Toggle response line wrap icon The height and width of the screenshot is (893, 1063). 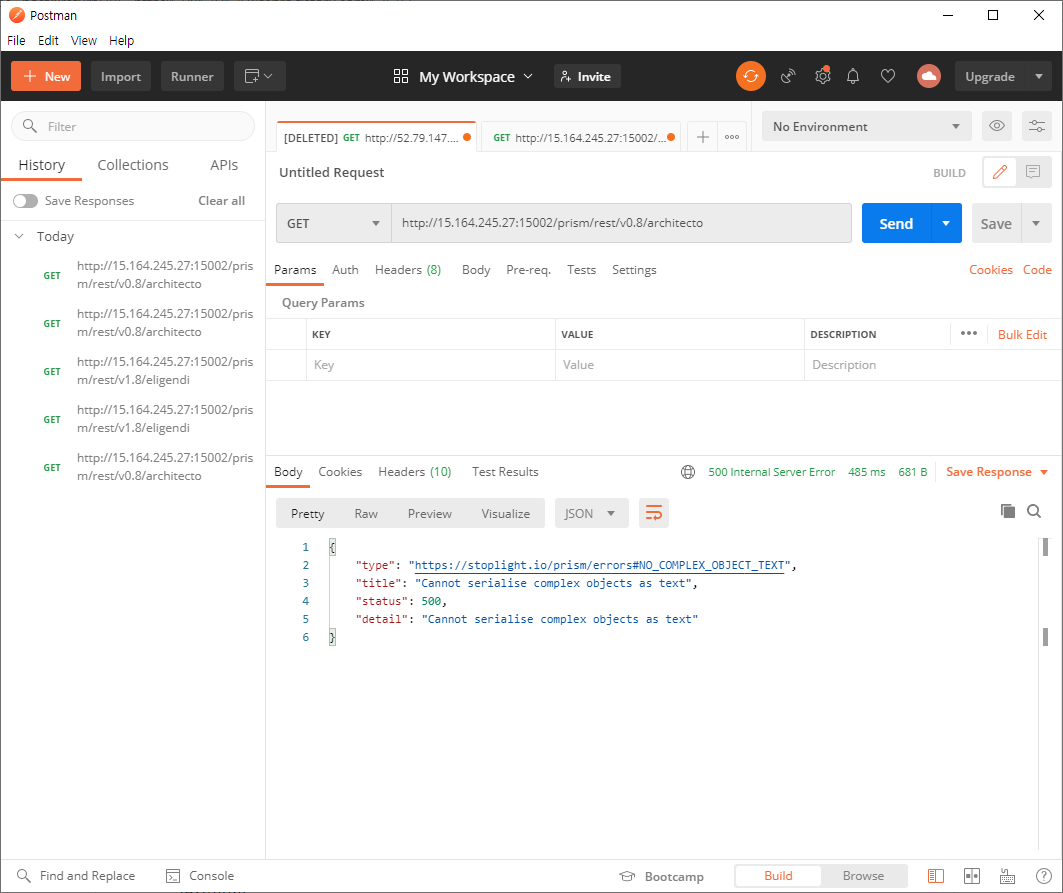tap(654, 513)
